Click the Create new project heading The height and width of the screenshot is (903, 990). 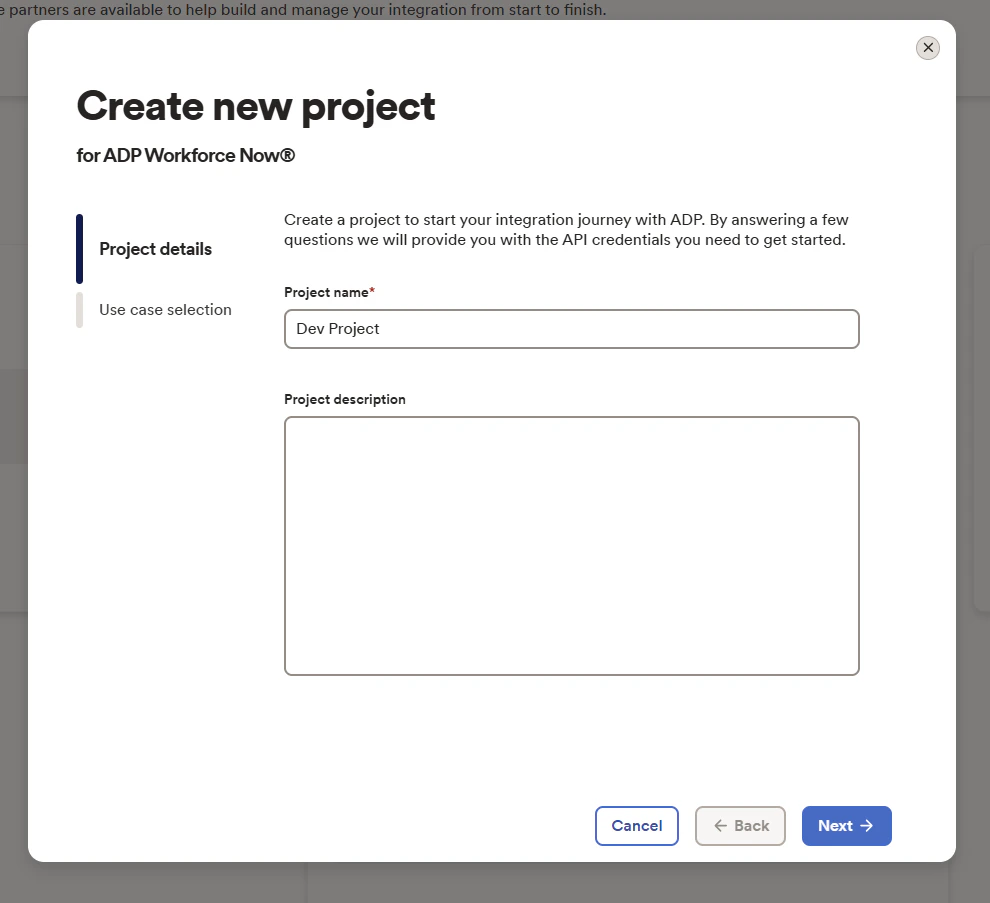255,105
